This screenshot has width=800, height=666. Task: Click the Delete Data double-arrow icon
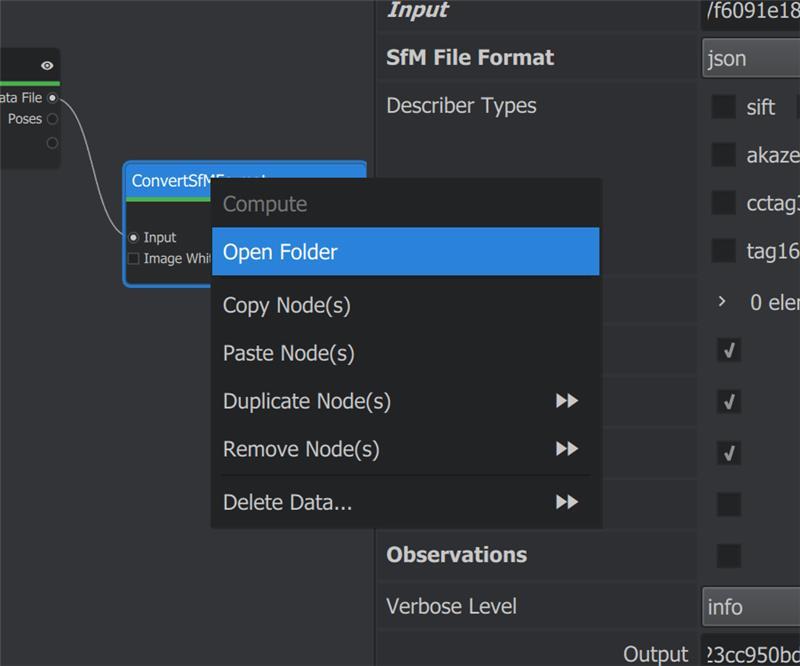point(567,503)
